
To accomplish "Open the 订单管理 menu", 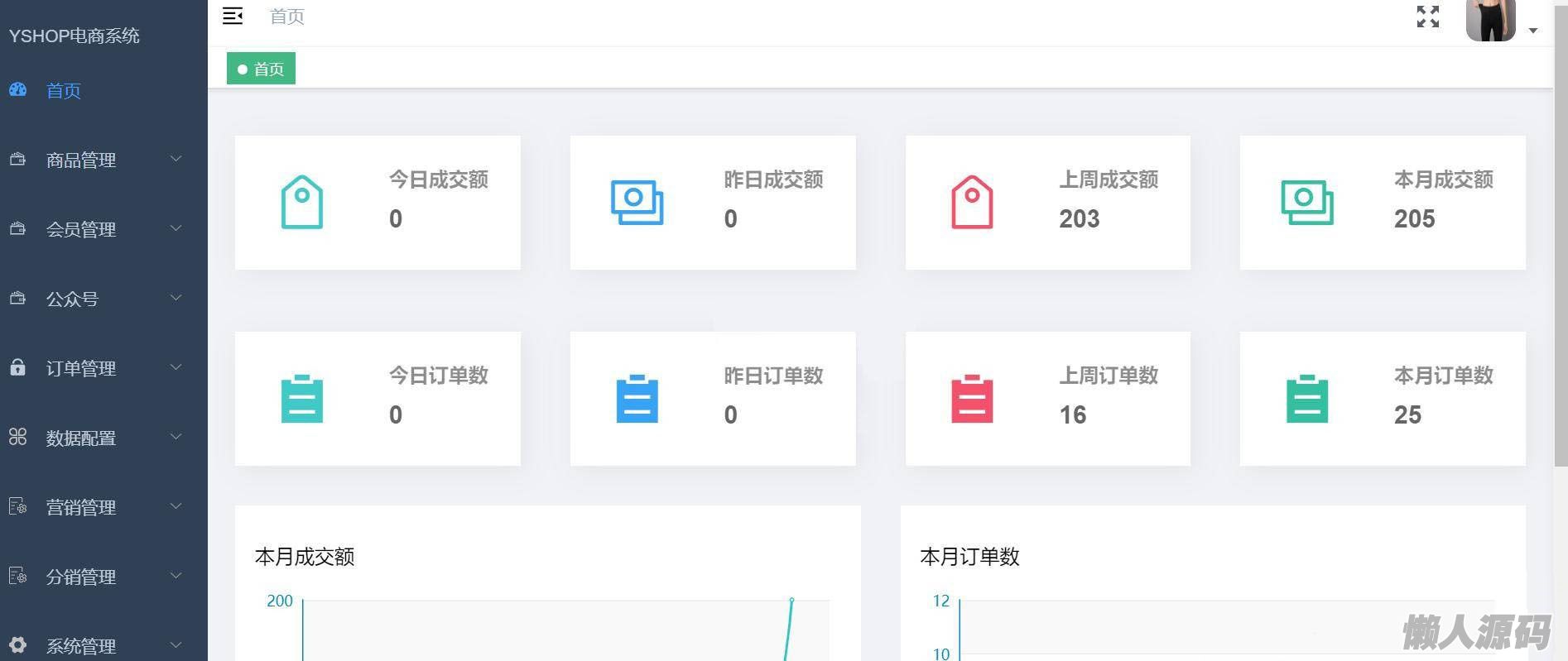I will click(103, 368).
